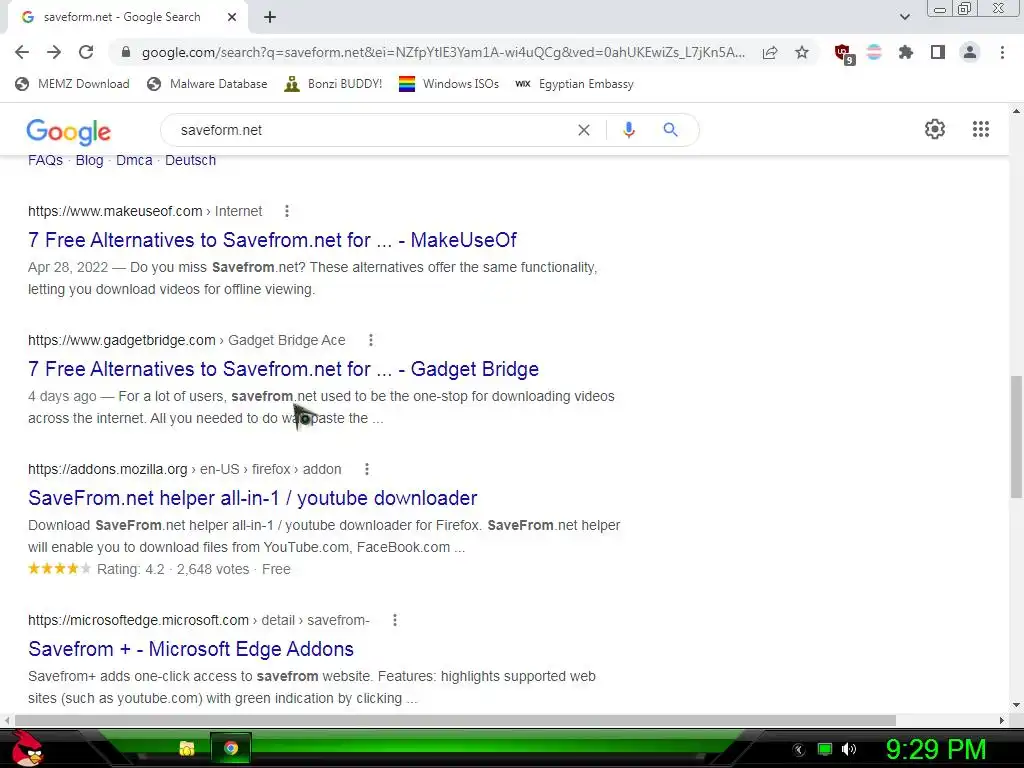Image resolution: width=1024 pixels, height=768 pixels.
Task: Click the https://www.gadgetbridge.com URL text
Action: pyautogui.click(x=121, y=340)
